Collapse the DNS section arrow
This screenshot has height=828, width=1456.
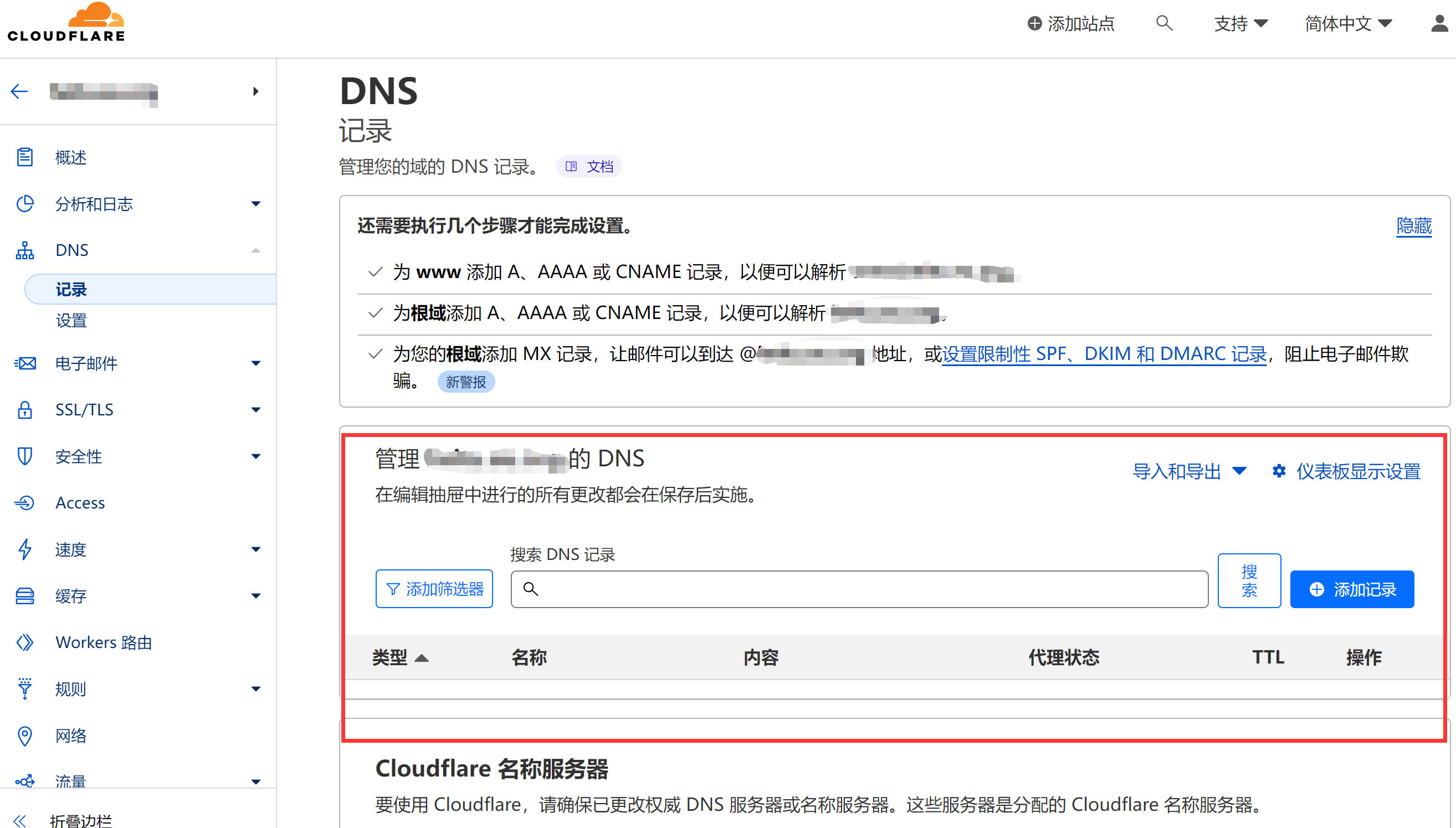[x=256, y=250]
